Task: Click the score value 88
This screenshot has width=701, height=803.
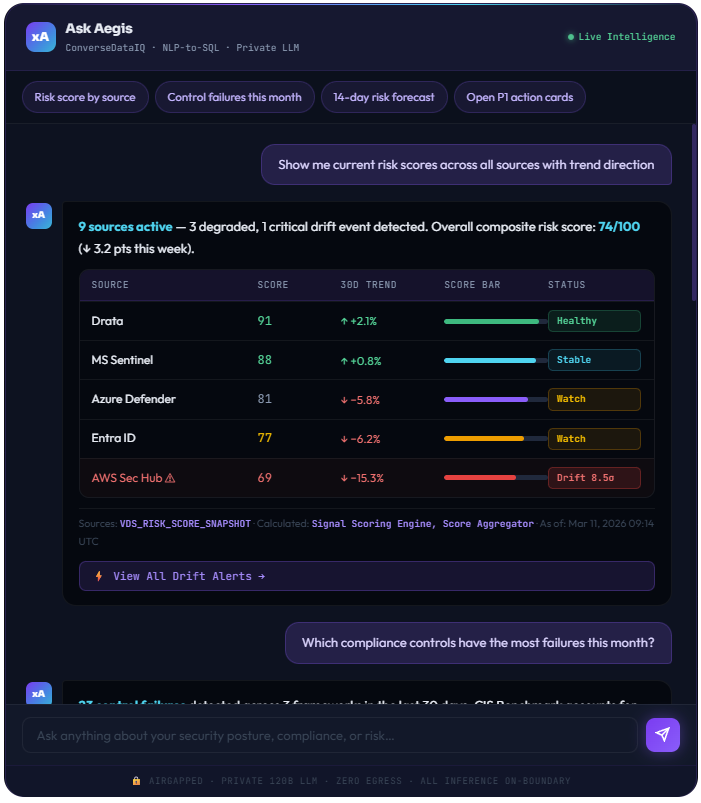Action: [x=265, y=360]
